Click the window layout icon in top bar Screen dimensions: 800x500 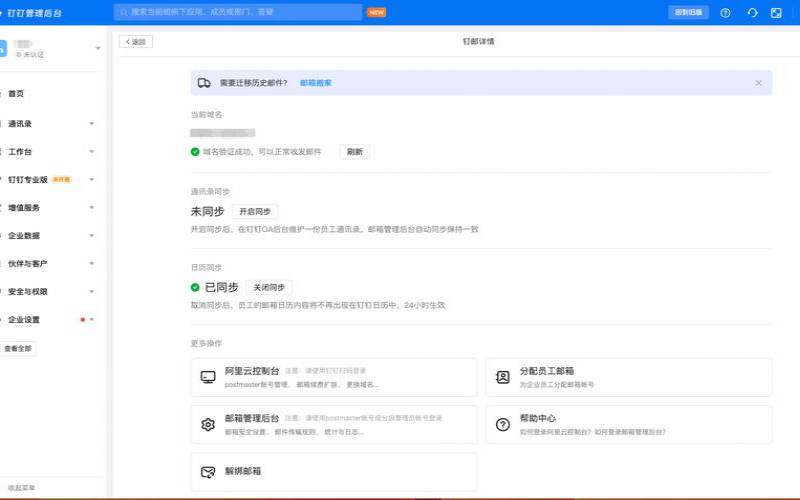coord(776,13)
